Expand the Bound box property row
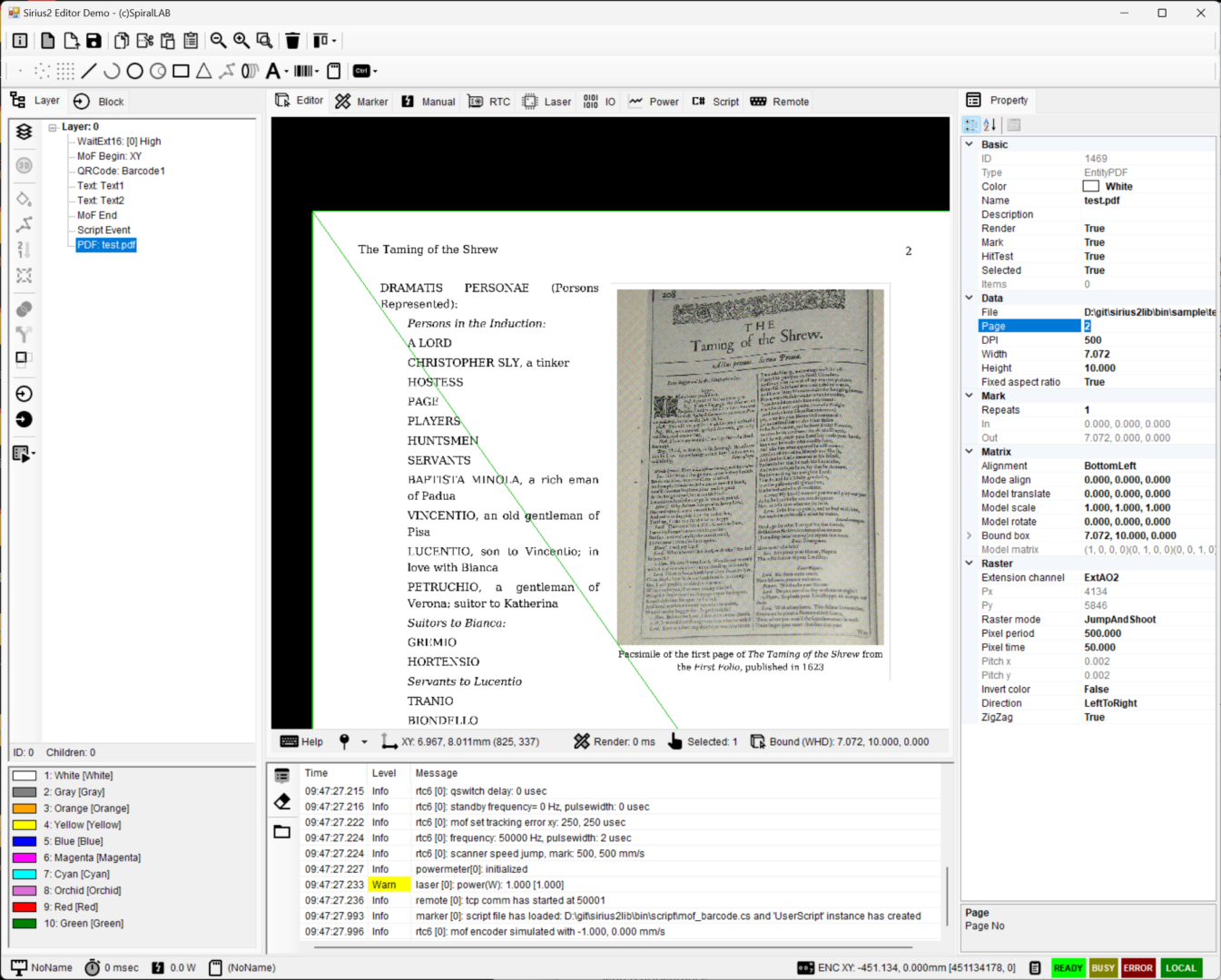Screen dimensions: 1221x980 click(970, 535)
